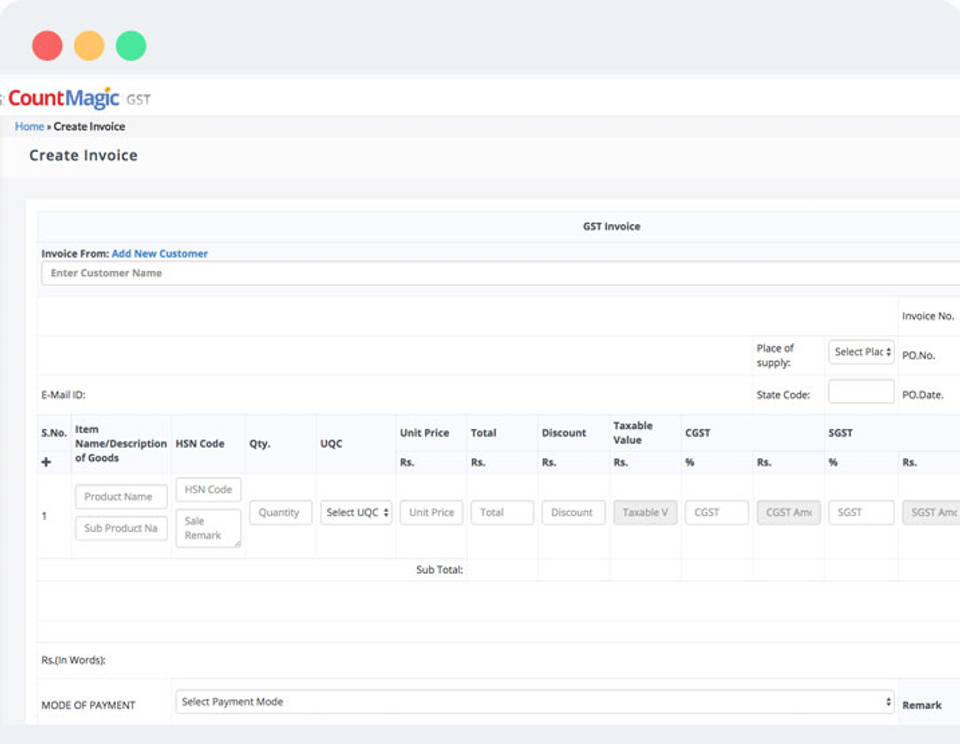This screenshot has width=960, height=744.
Task: Click the HSN Code input
Action: [x=208, y=489]
